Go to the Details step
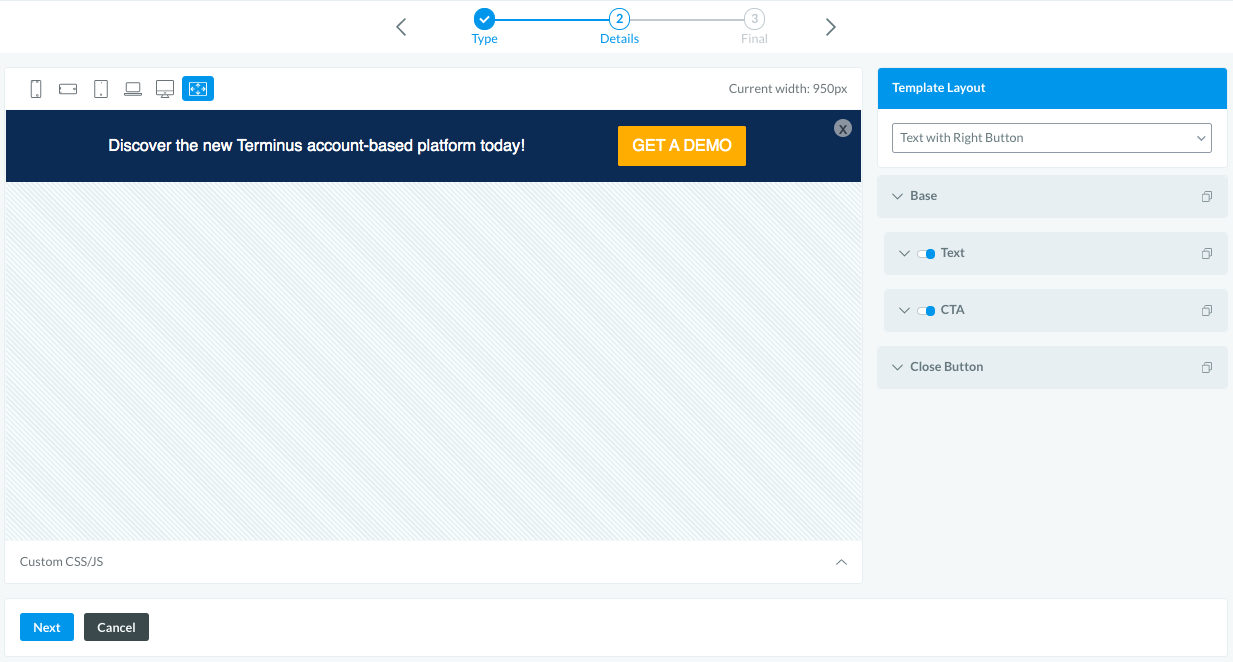Image resolution: width=1233 pixels, height=662 pixels. pyautogui.click(x=619, y=27)
